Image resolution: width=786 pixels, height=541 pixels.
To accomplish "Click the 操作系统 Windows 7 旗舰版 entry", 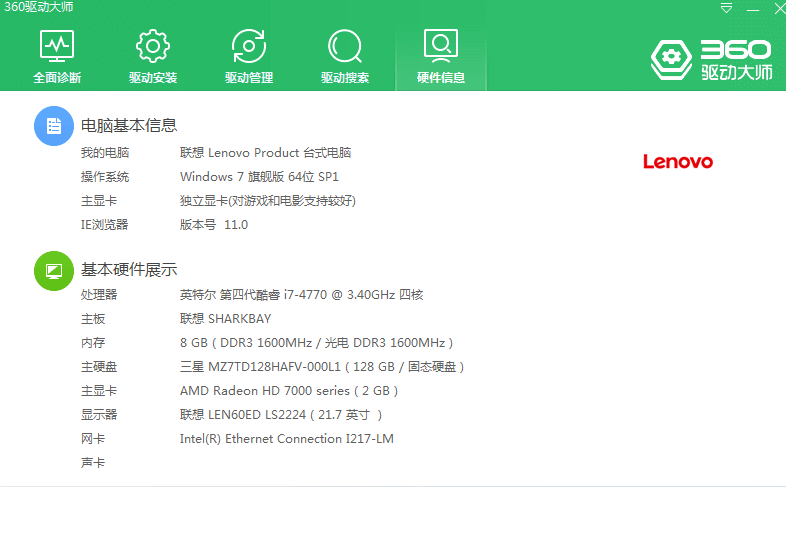I will click(x=259, y=177).
